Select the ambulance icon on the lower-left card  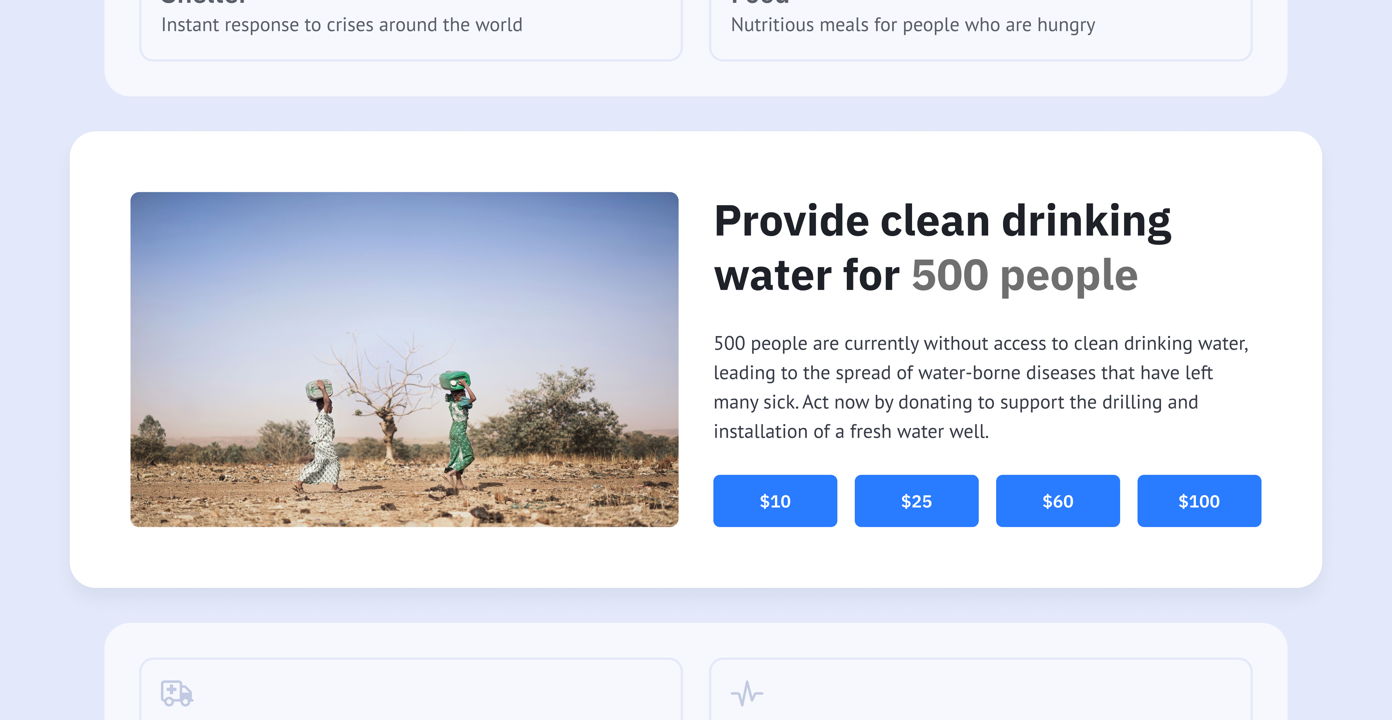coord(176,692)
